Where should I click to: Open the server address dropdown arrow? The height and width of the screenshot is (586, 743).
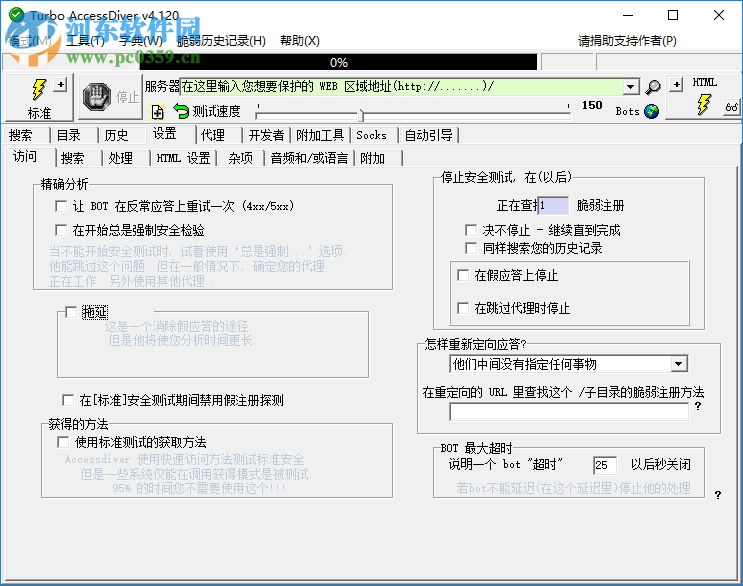(x=630, y=87)
